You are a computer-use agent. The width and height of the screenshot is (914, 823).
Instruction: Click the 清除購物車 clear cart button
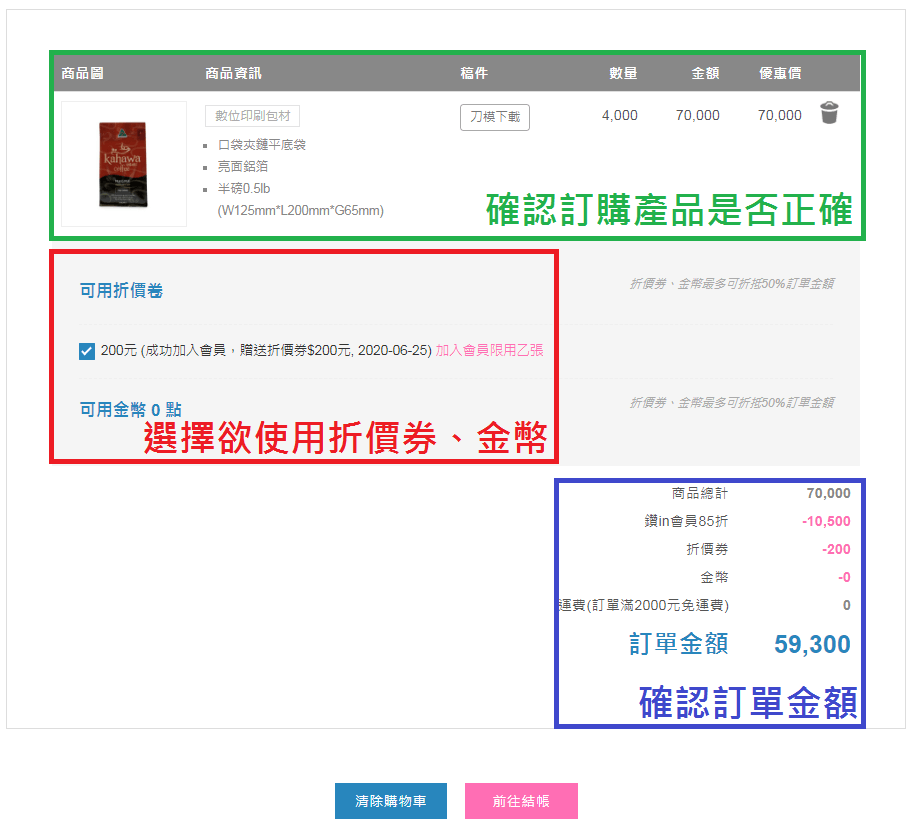coord(390,801)
